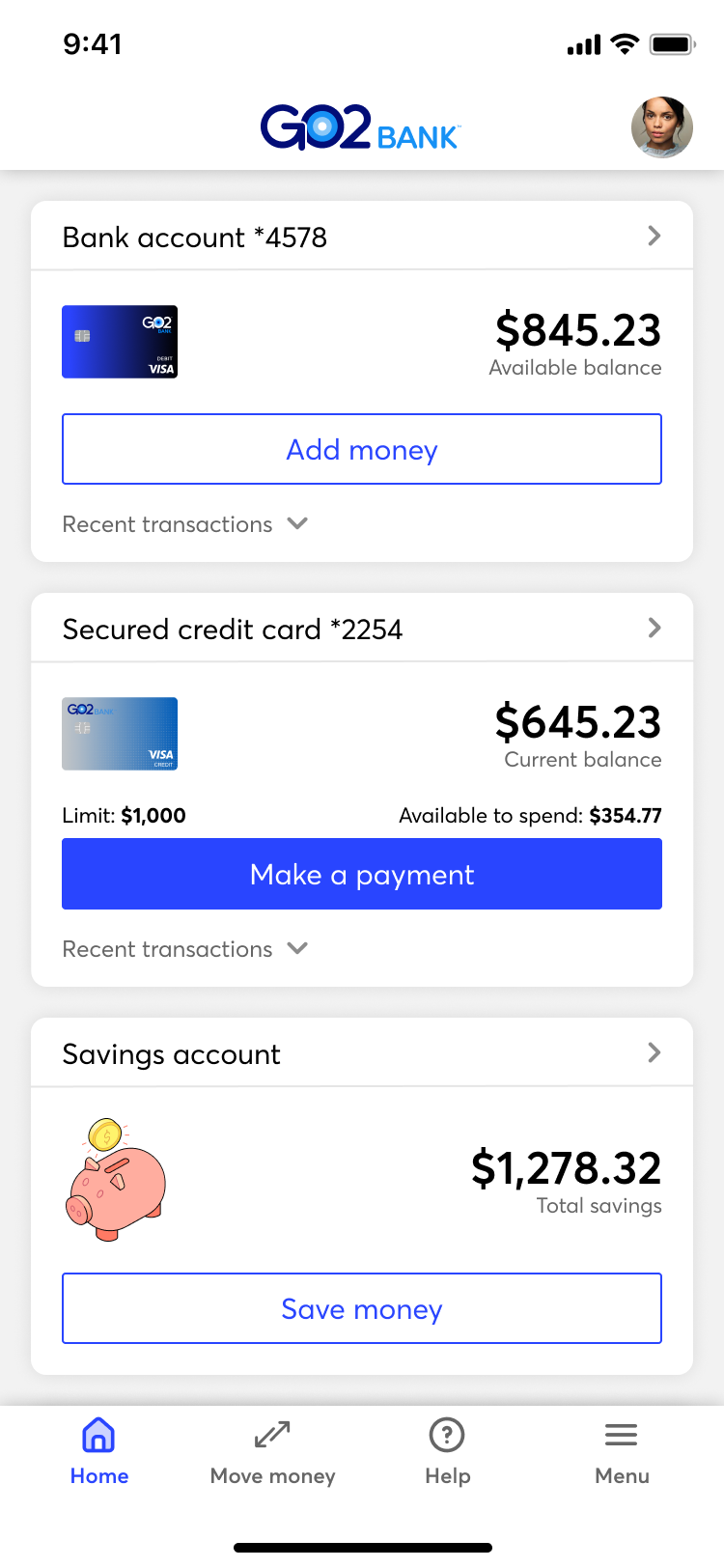Image resolution: width=724 pixels, height=1568 pixels.
Task: Tap the $1,278.32 total savings amount
Action: 566,1169
